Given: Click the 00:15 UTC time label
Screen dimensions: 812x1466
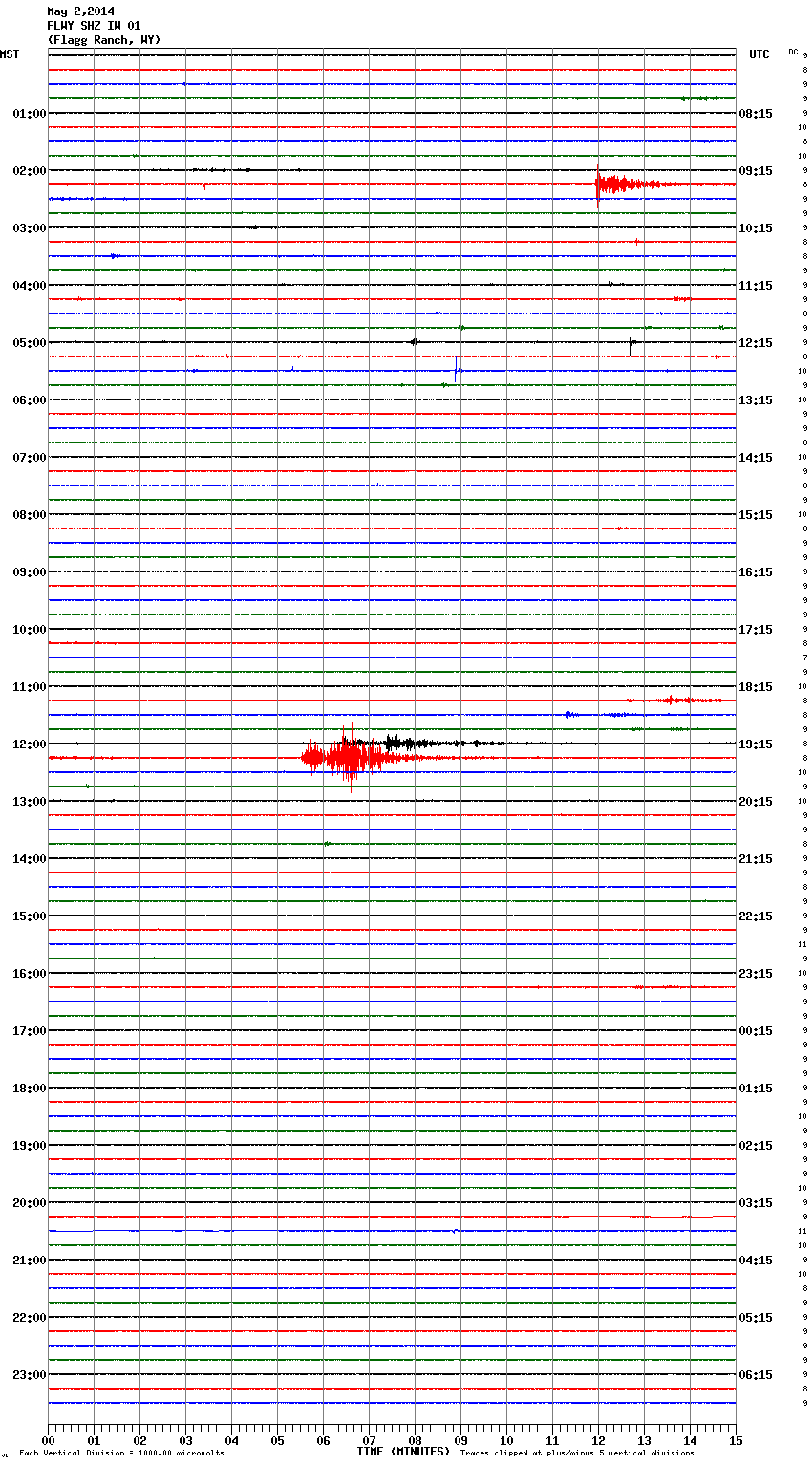Looking at the screenshot, I should (x=756, y=1031).
